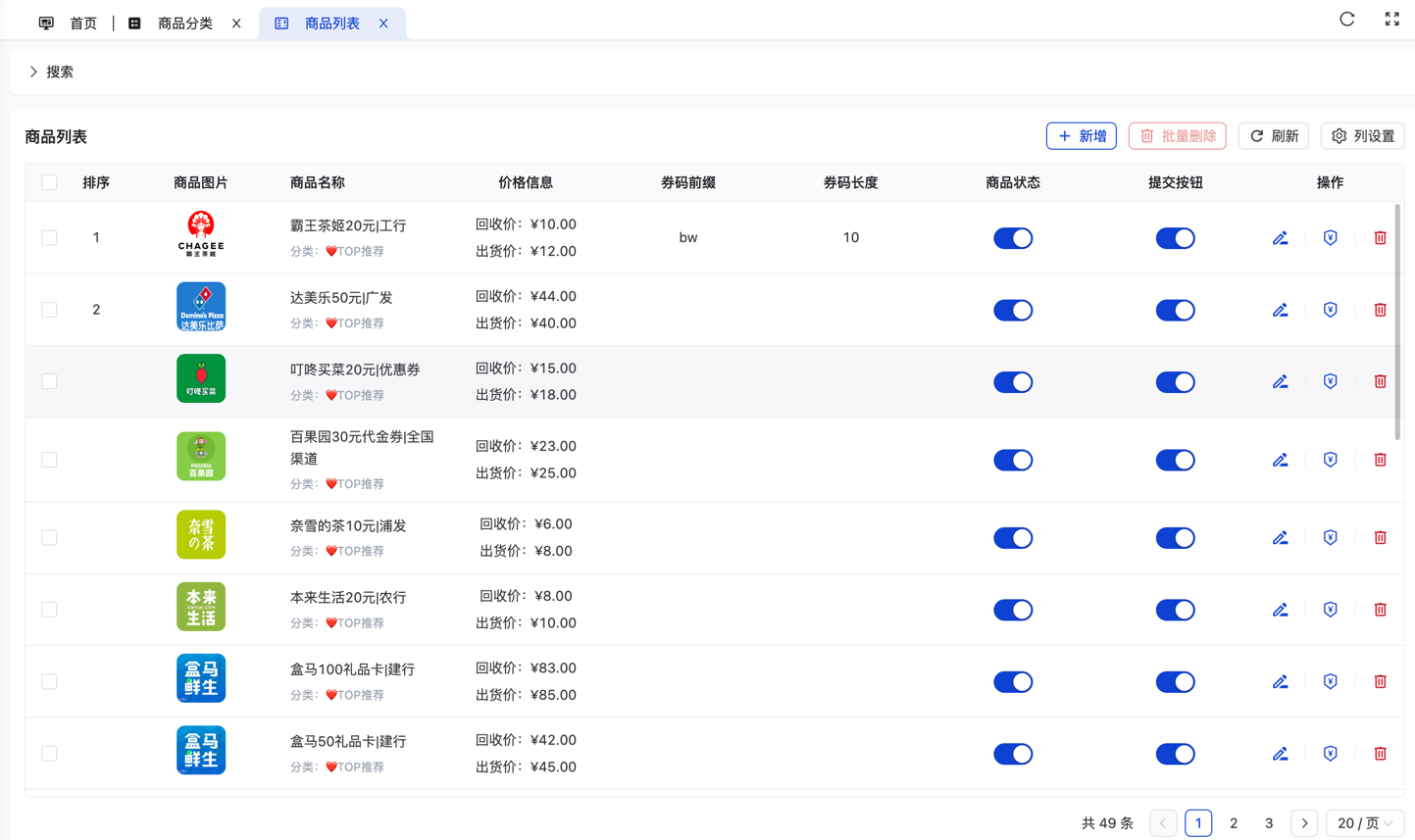Image resolution: width=1415 pixels, height=840 pixels.
Task: Disable 提交按钮 switch for 百果园30元代金券
Action: pos(1174,460)
